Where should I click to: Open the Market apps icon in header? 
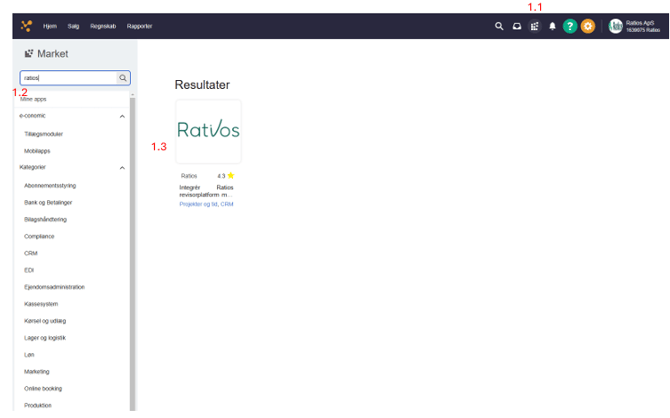[534, 26]
